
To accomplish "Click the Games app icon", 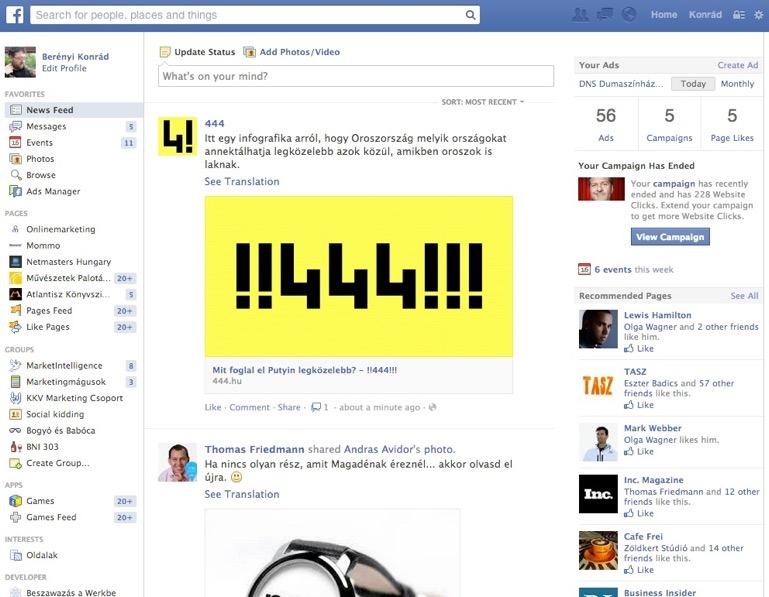I will [16, 501].
